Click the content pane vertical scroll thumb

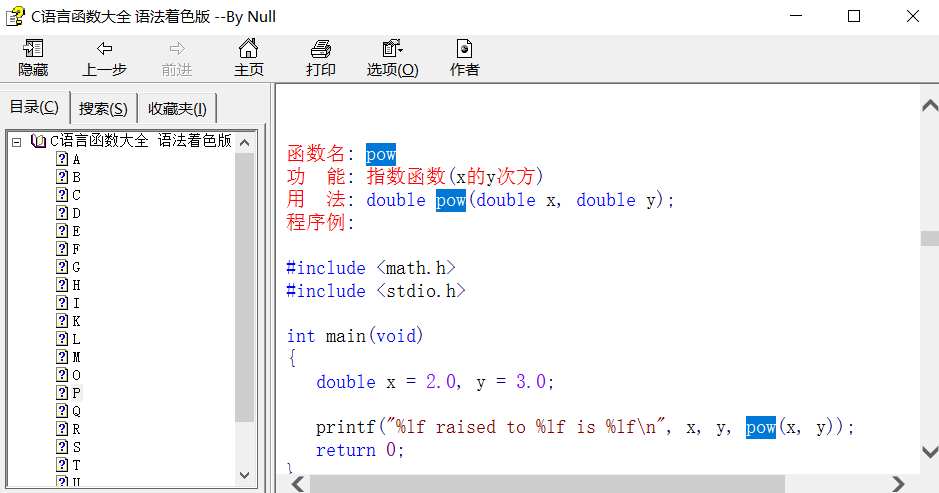929,238
